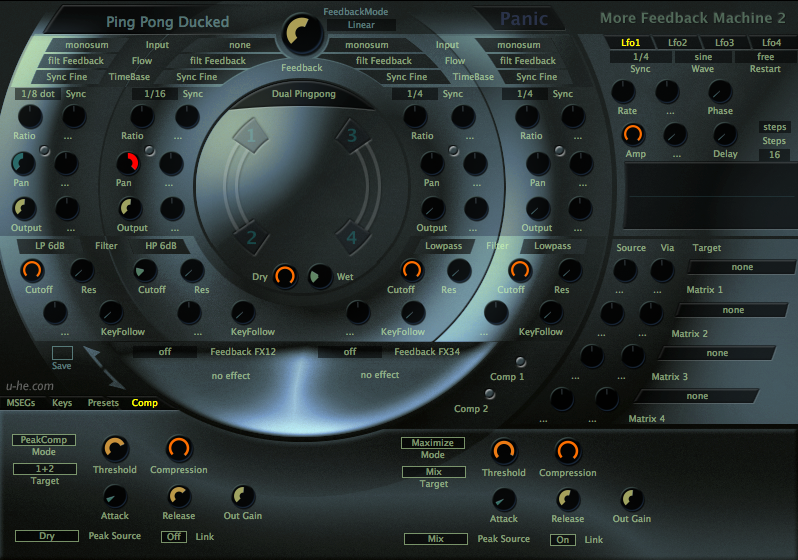
Task: Toggle the LED beside the red Pan knob
Action: (149, 151)
